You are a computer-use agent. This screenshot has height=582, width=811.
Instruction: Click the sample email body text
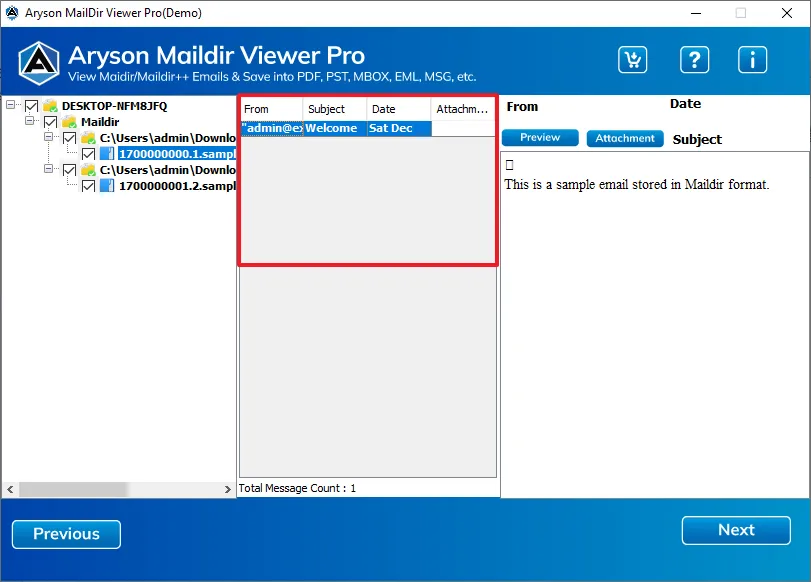[x=637, y=185]
